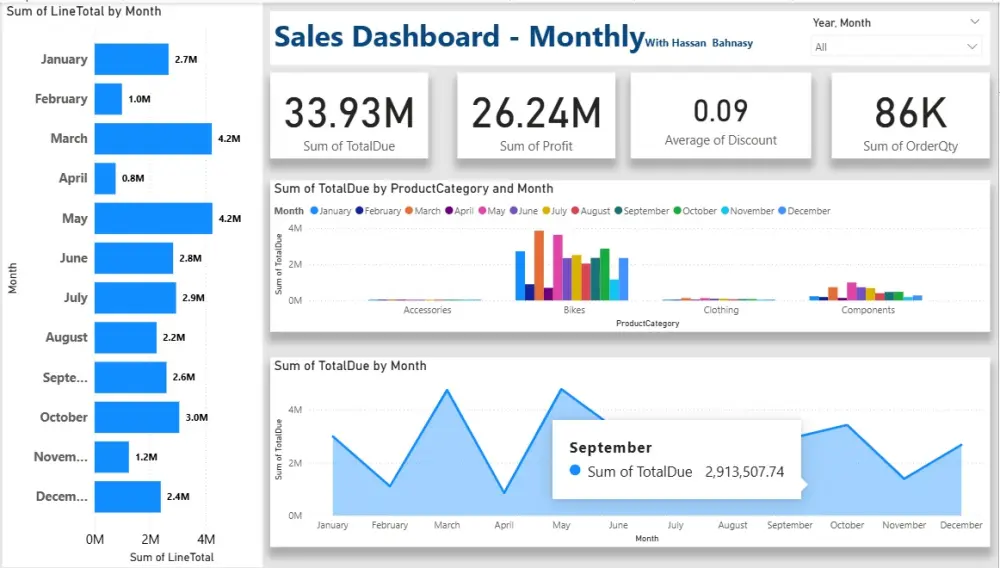Click the August bar in LineTotal chart
This screenshot has width=1000, height=568.
click(126, 337)
